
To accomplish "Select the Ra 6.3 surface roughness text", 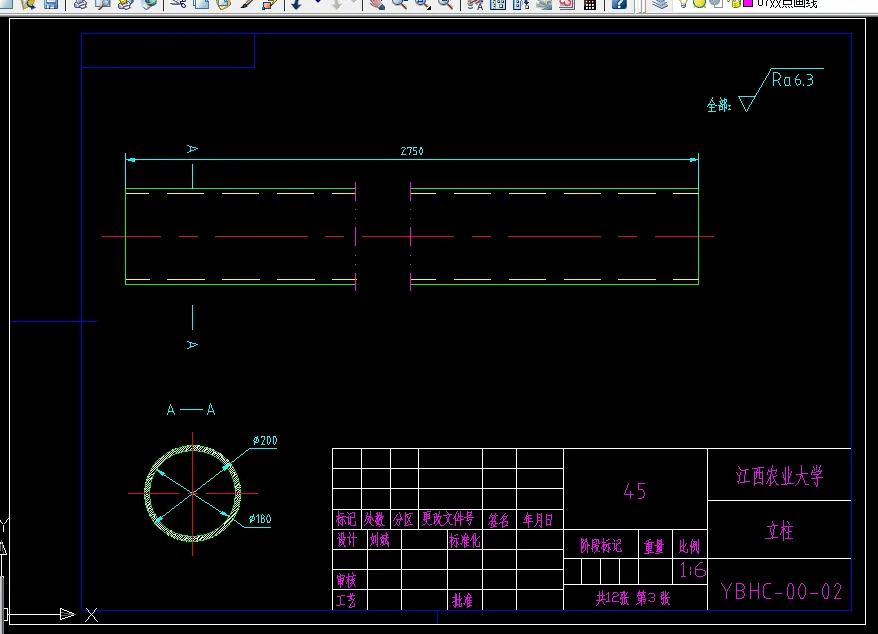I will click(x=792, y=80).
